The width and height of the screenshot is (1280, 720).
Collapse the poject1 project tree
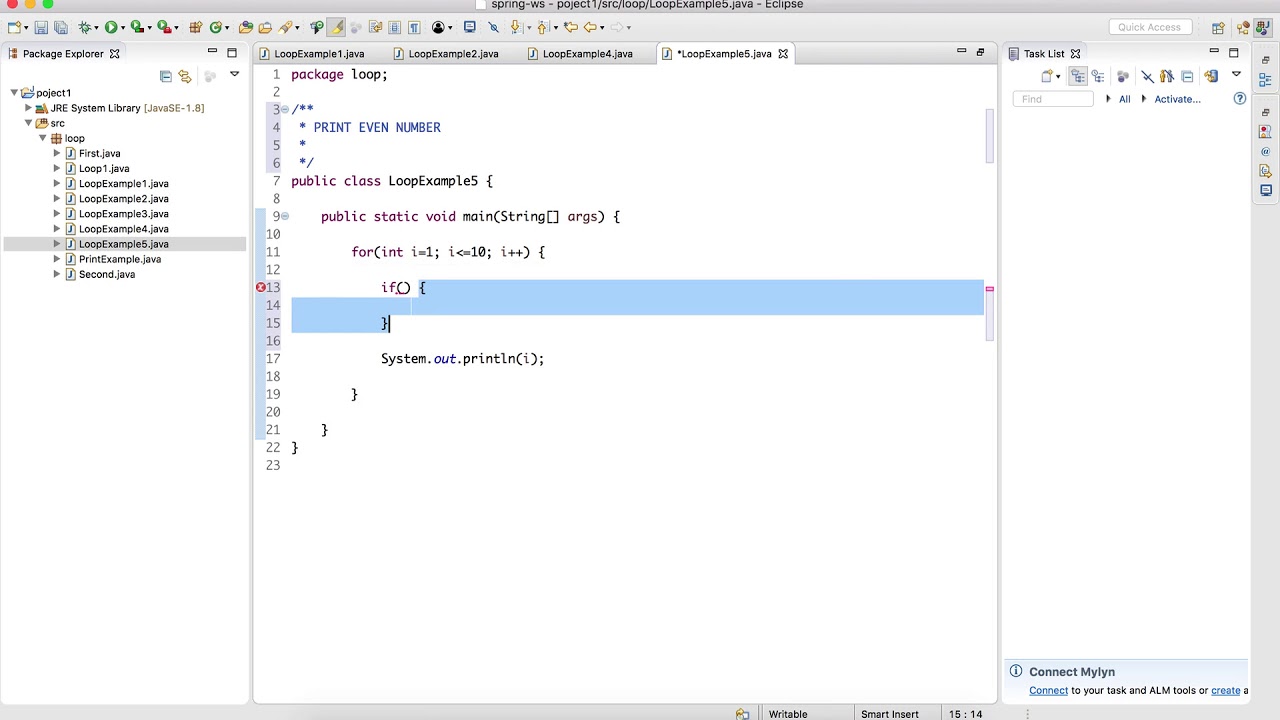(14, 93)
